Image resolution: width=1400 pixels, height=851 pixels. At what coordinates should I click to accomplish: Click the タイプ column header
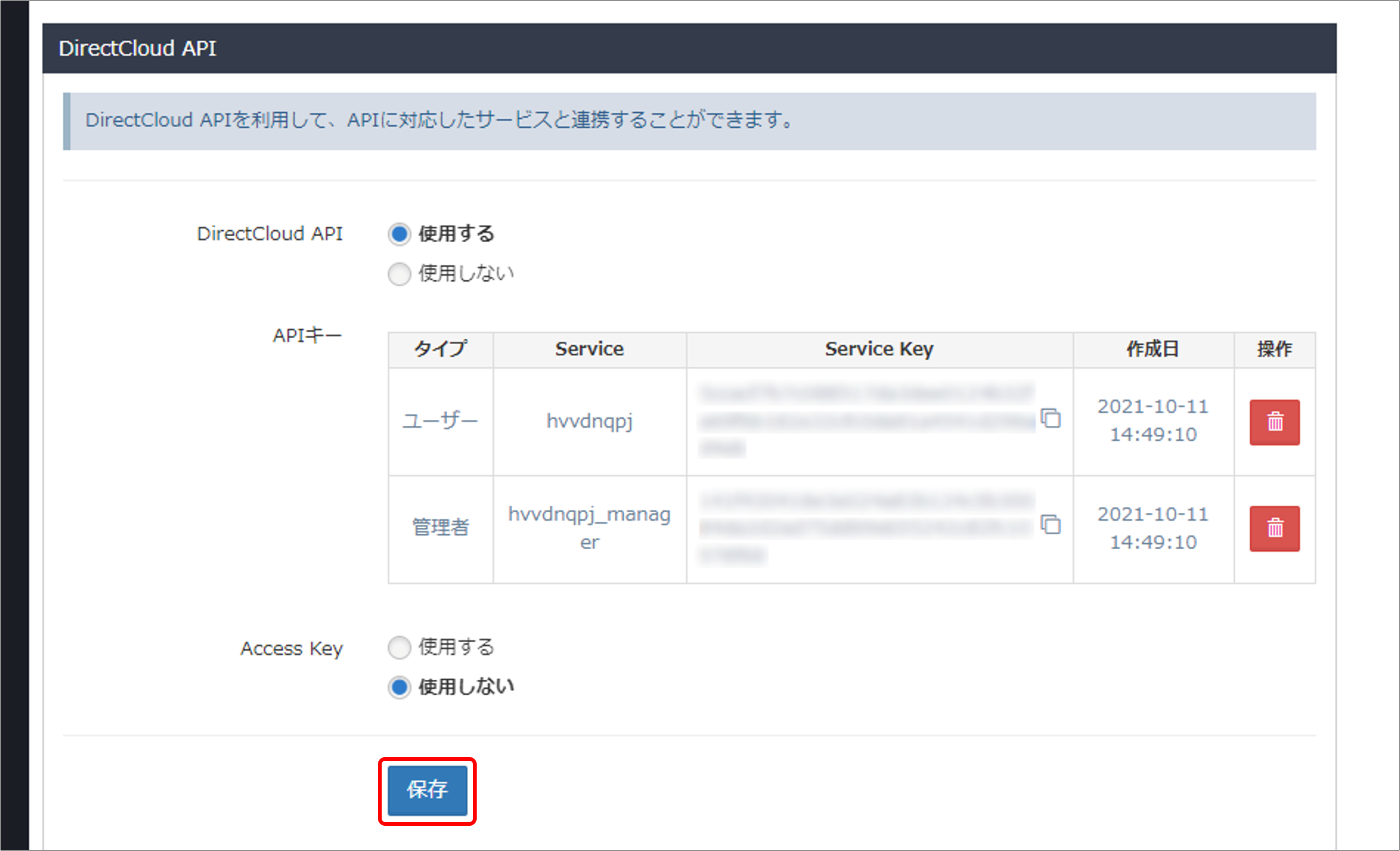[441, 349]
